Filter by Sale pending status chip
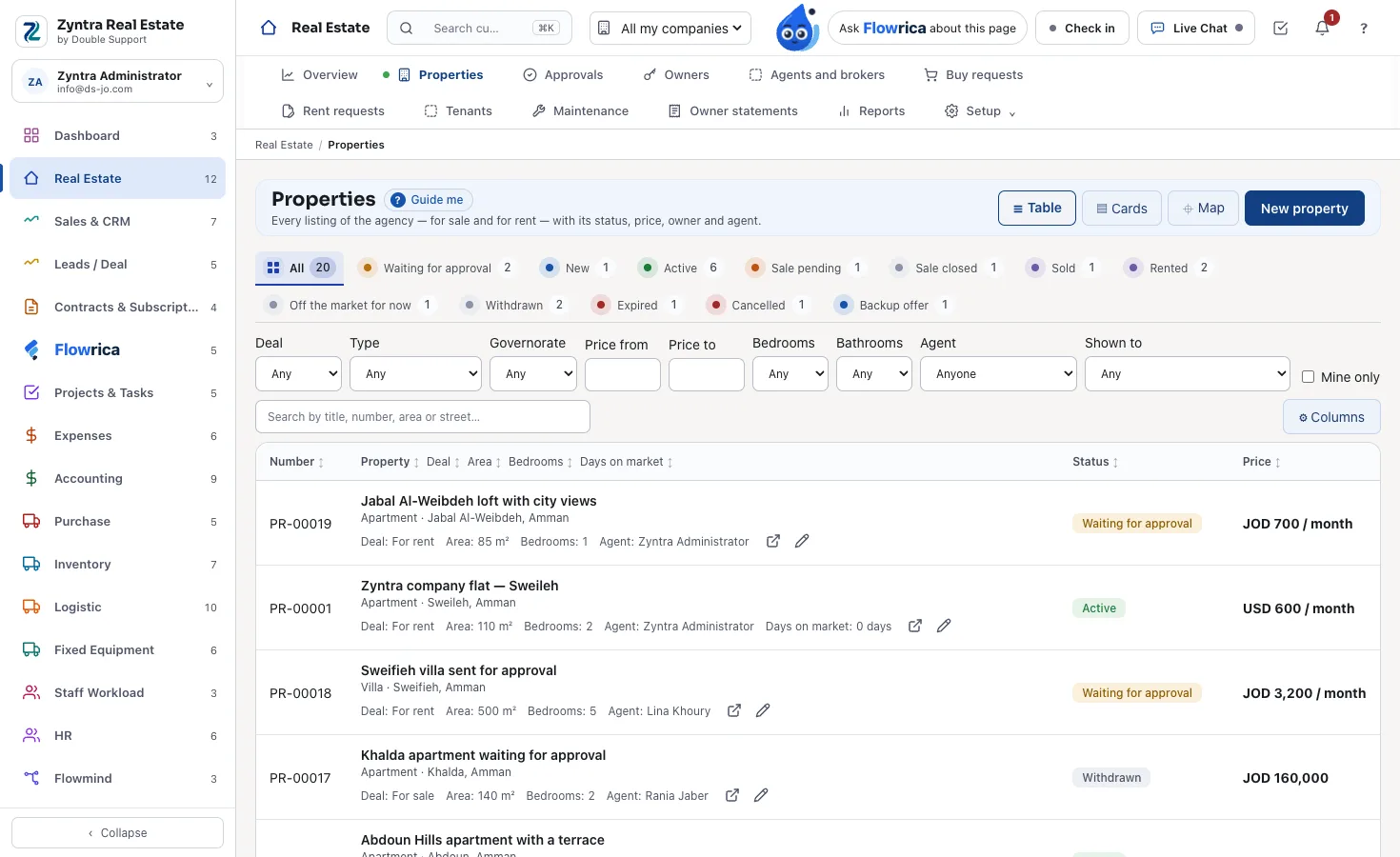This screenshot has width=1400, height=857. [806, 268]
